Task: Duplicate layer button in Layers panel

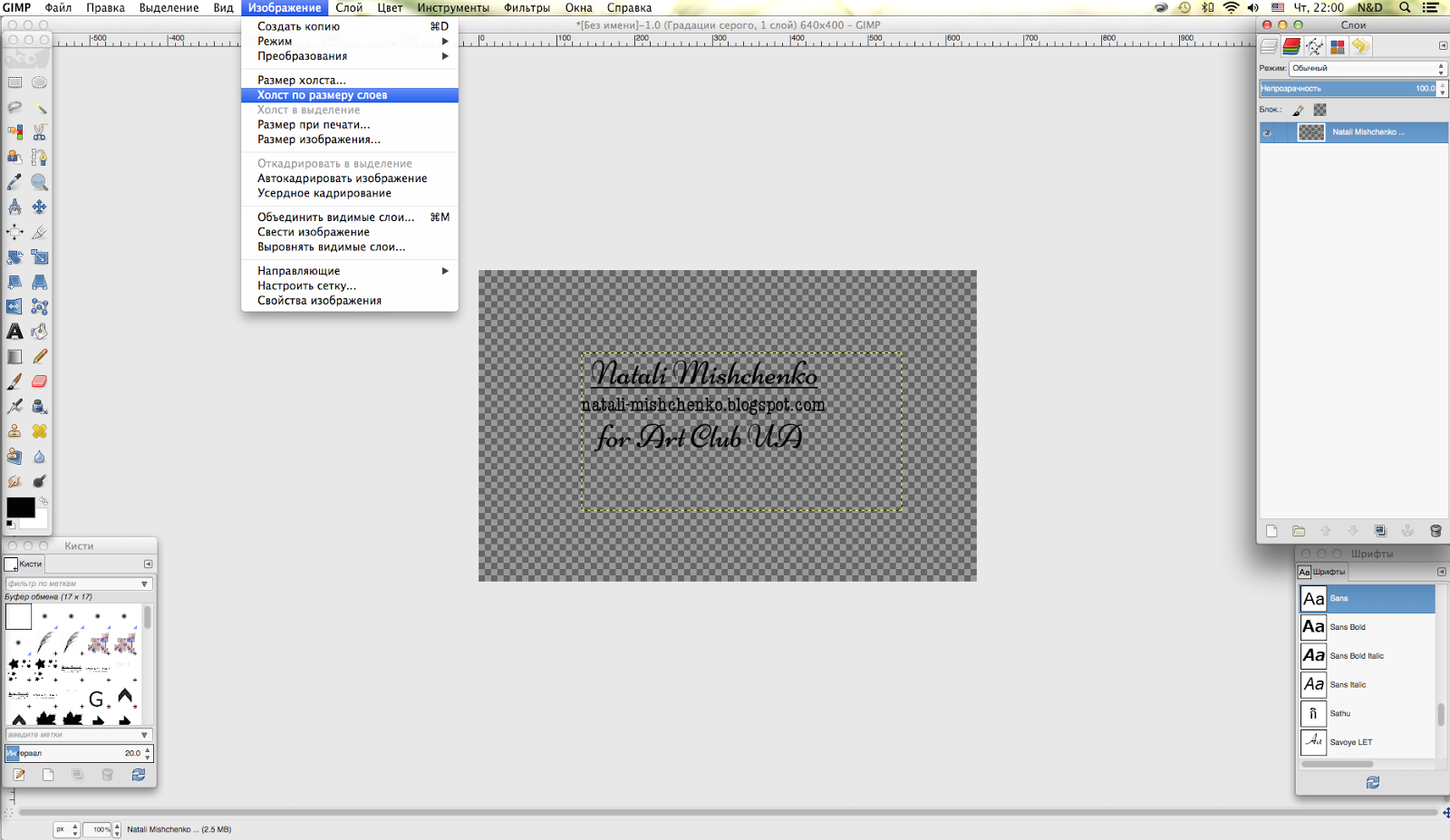Action: point(1380,531)
